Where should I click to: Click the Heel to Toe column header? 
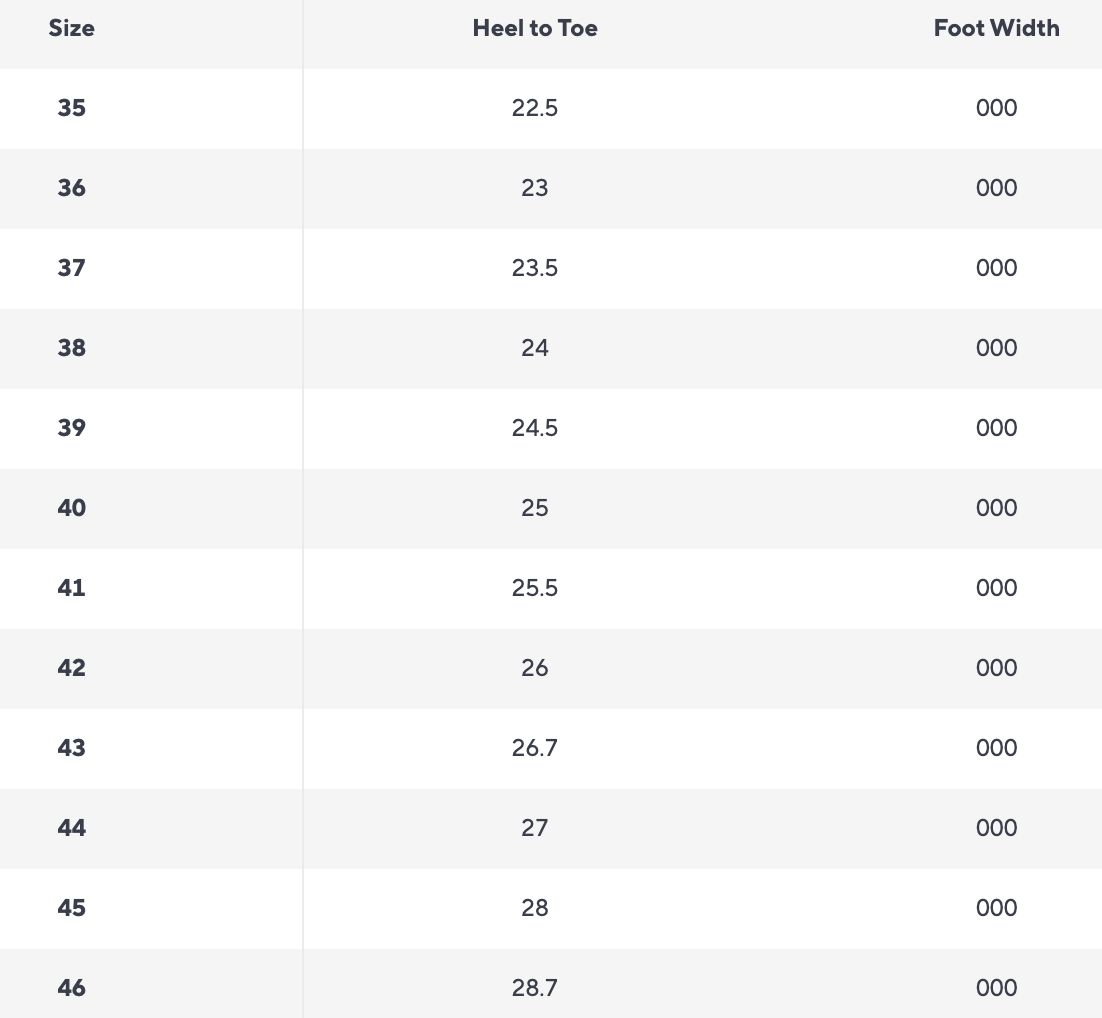[x=535, y=28]
